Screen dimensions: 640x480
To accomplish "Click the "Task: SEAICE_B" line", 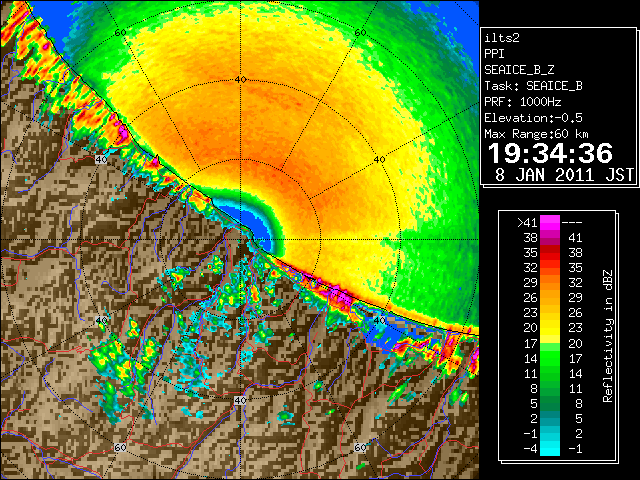I will tap(533, 86).
